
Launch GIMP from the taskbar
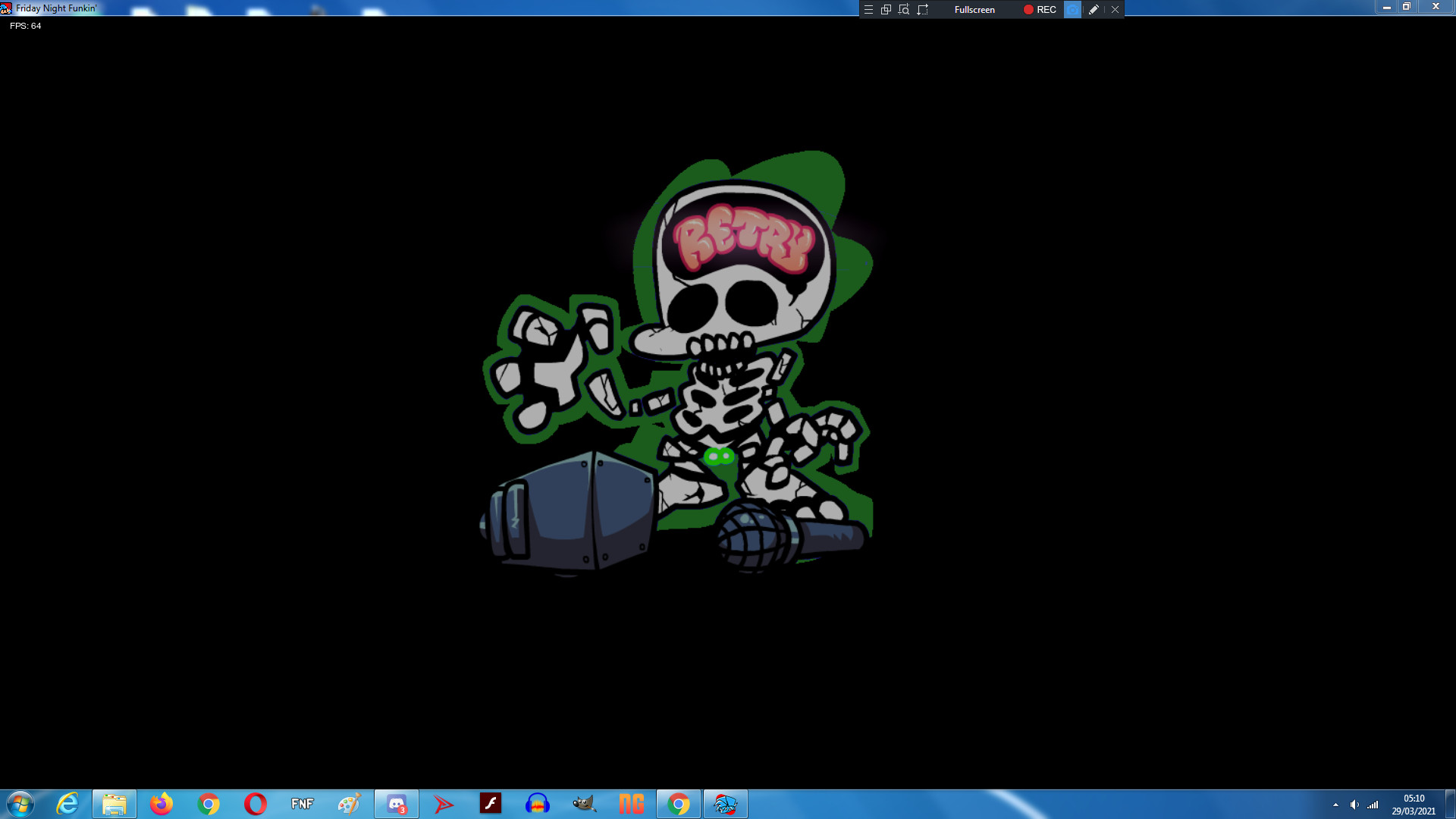(585, 803)
